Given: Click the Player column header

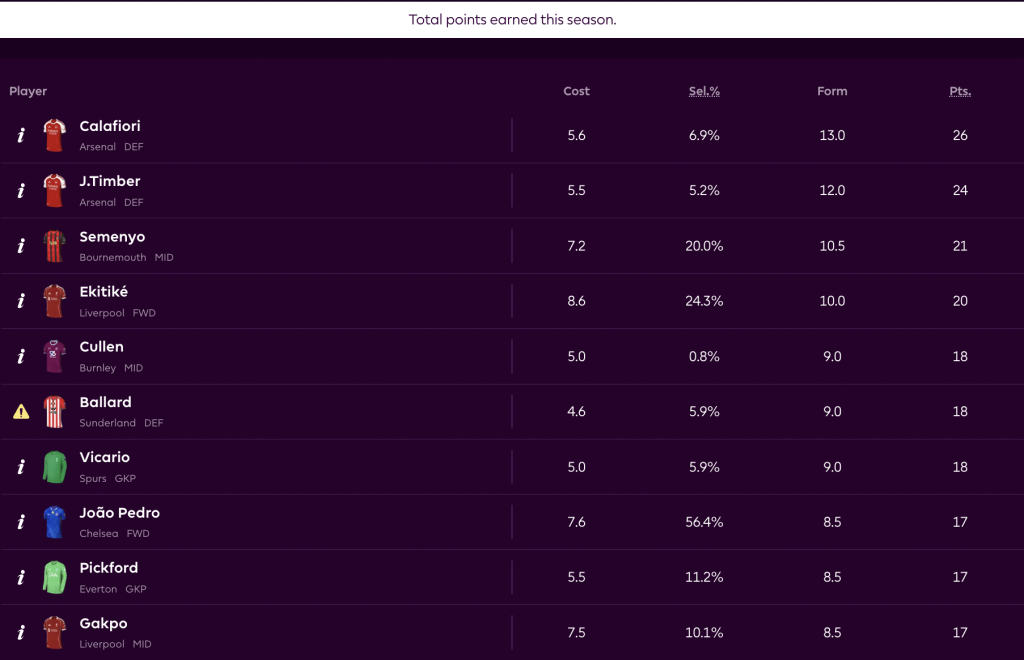Looking at the screenshot, I should click(28, 91).
